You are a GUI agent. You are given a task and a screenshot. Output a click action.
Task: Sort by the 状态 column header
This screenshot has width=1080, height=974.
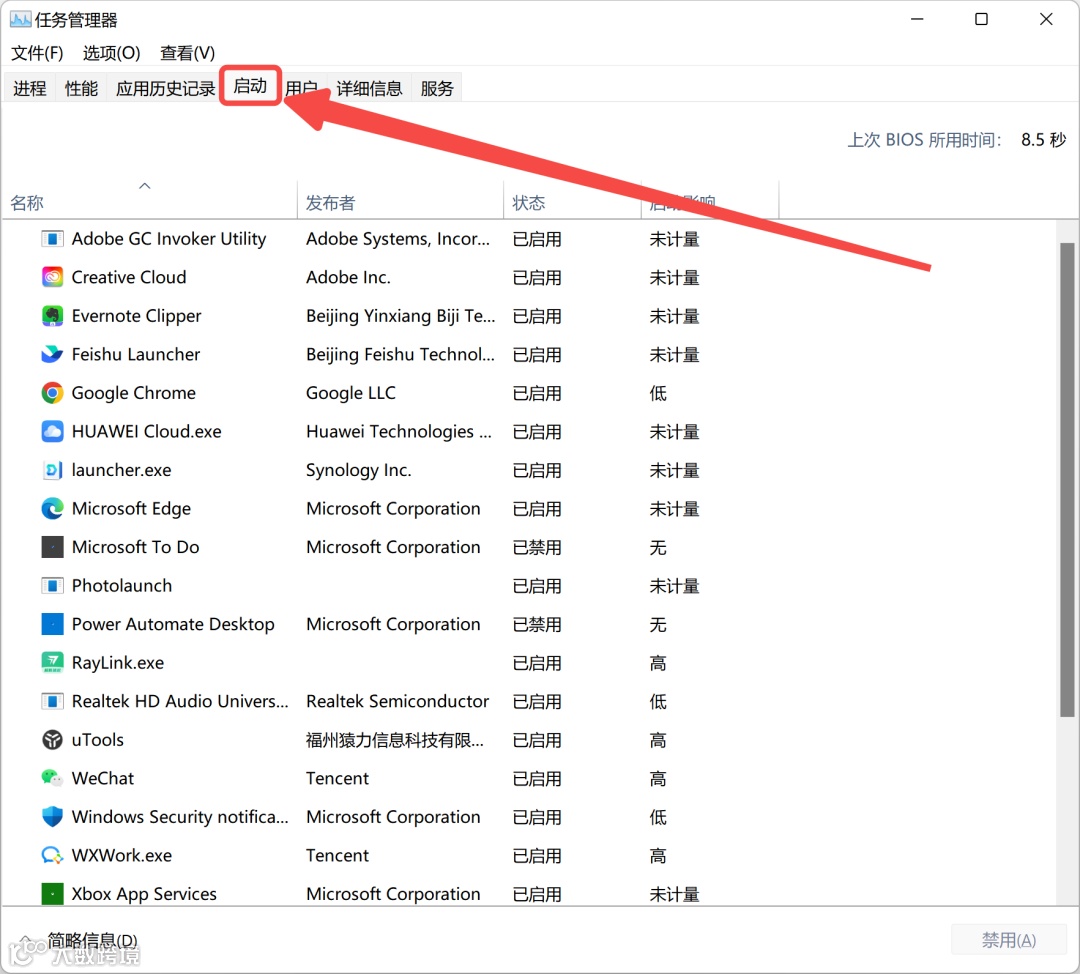click(x=572, y=200)
